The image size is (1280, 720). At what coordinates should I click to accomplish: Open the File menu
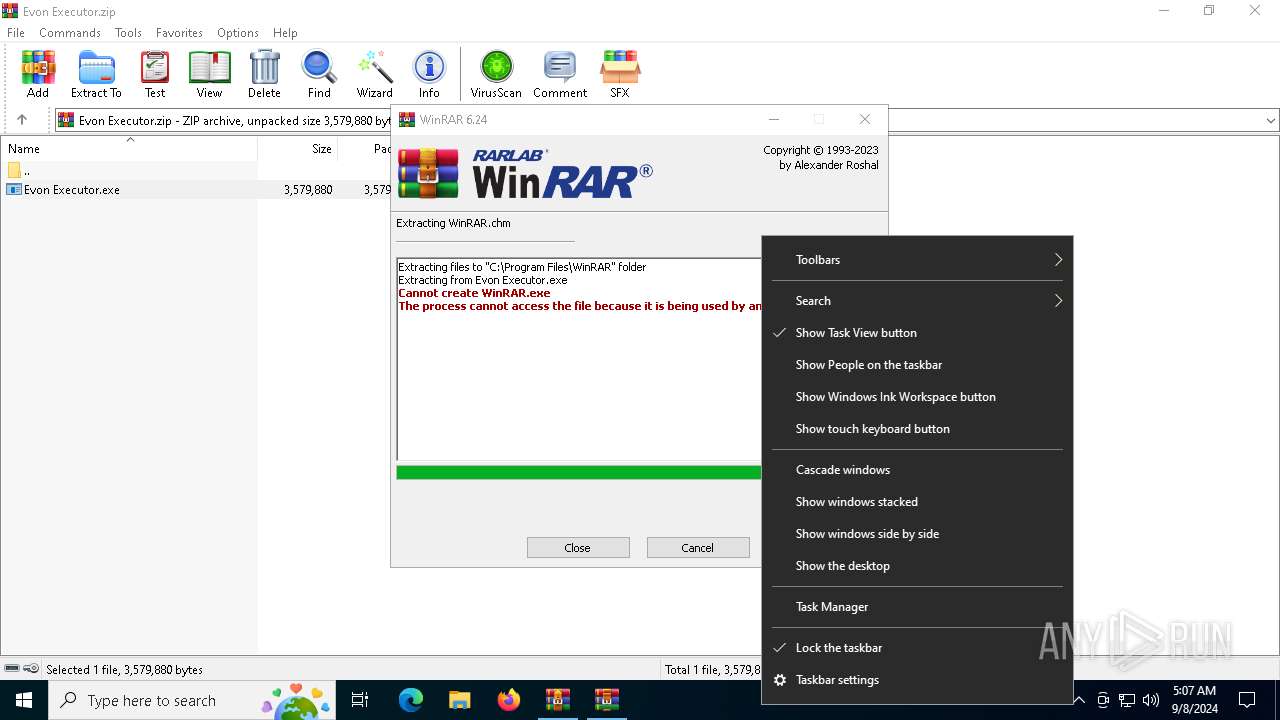pos(16,33)
